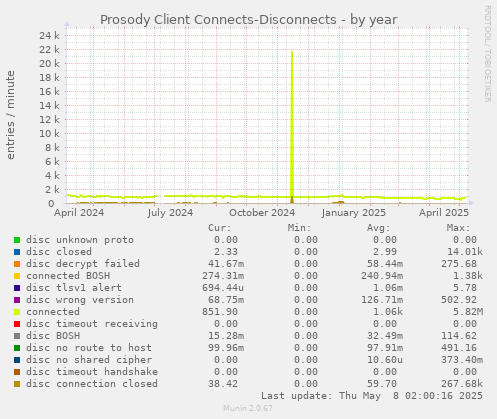Click the '22 k' y-axis tick label
Screen dimensions: 497x419
(x=49, y=49)
